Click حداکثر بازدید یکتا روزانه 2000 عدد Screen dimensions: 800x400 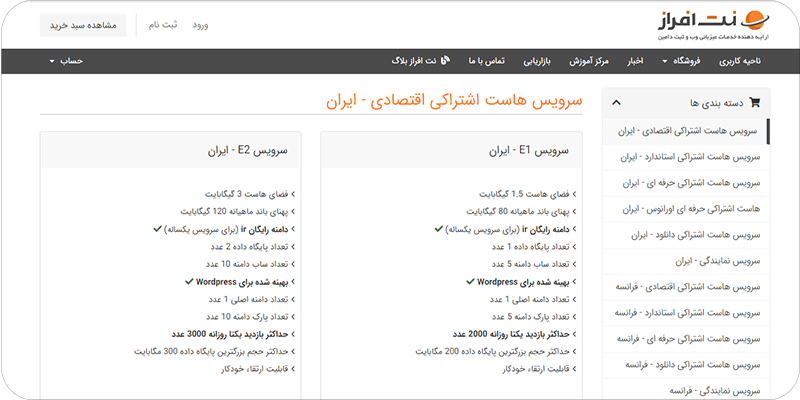tap(511, 334)
